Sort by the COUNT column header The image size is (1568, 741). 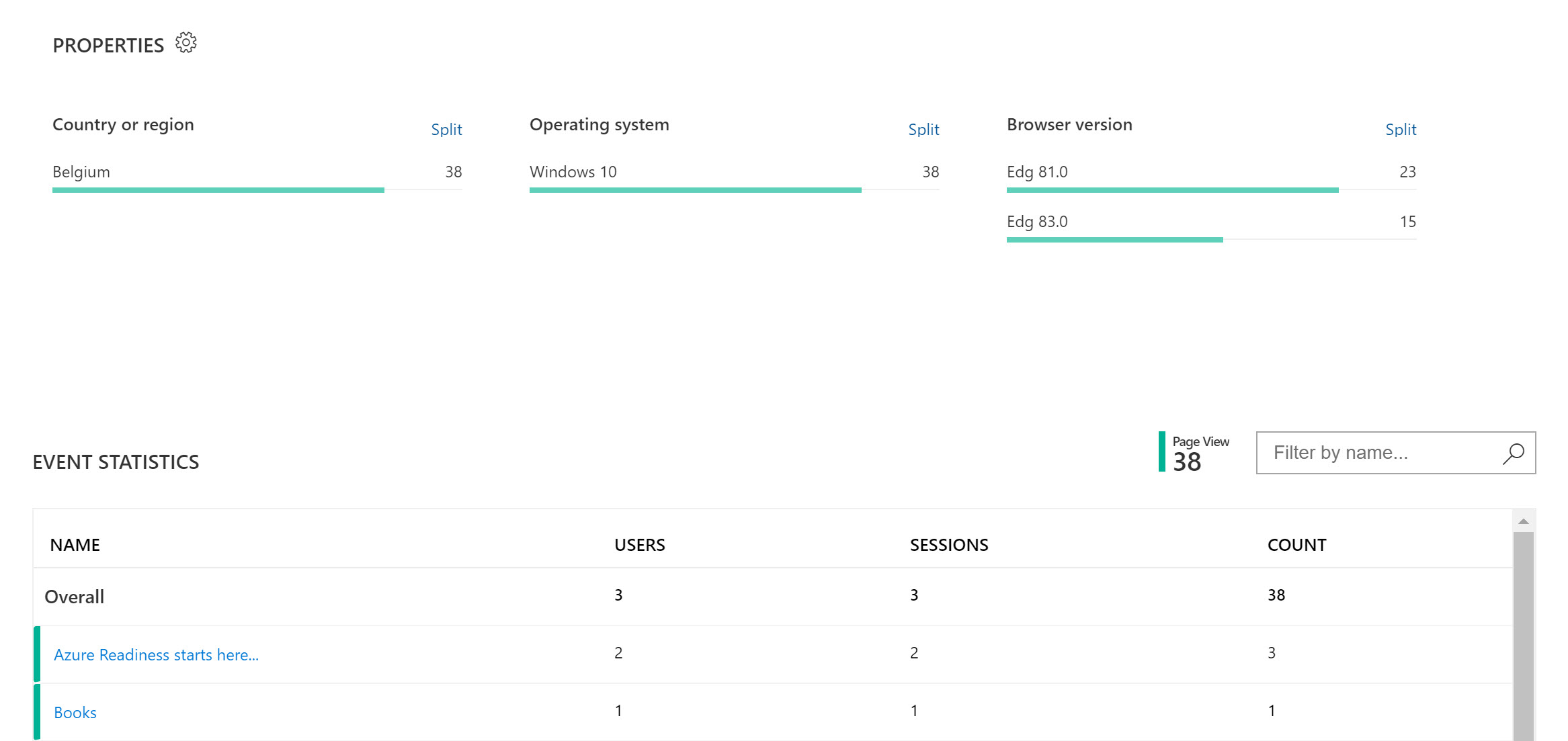point(1297,545)
